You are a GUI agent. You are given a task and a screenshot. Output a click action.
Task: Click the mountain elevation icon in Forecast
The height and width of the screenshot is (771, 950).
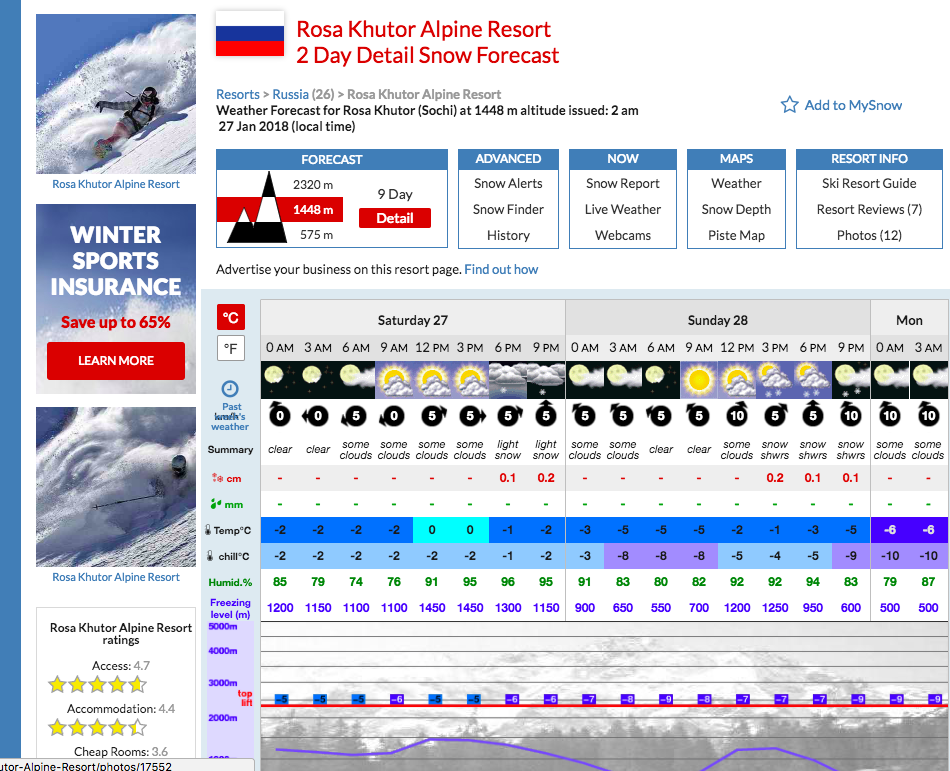(x=257, y=208)
